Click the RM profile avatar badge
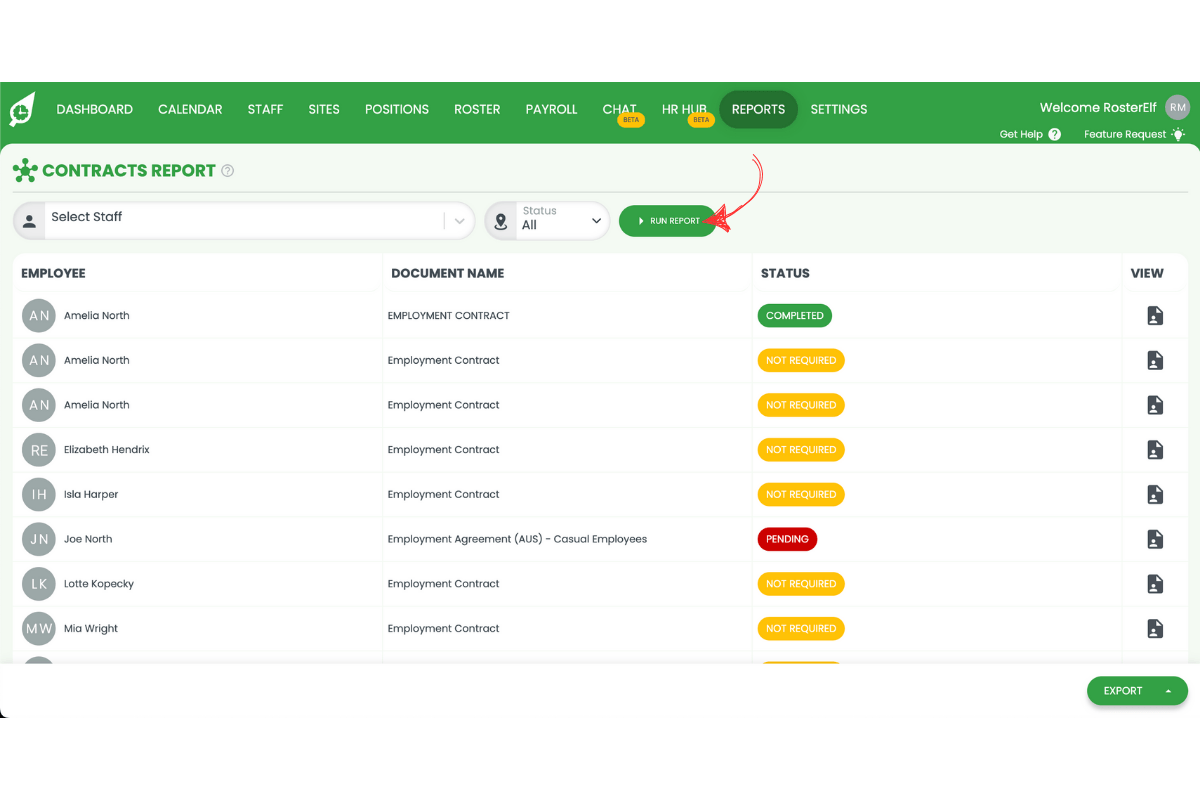The image size is (1200, 800). (x=1177, y=107)
